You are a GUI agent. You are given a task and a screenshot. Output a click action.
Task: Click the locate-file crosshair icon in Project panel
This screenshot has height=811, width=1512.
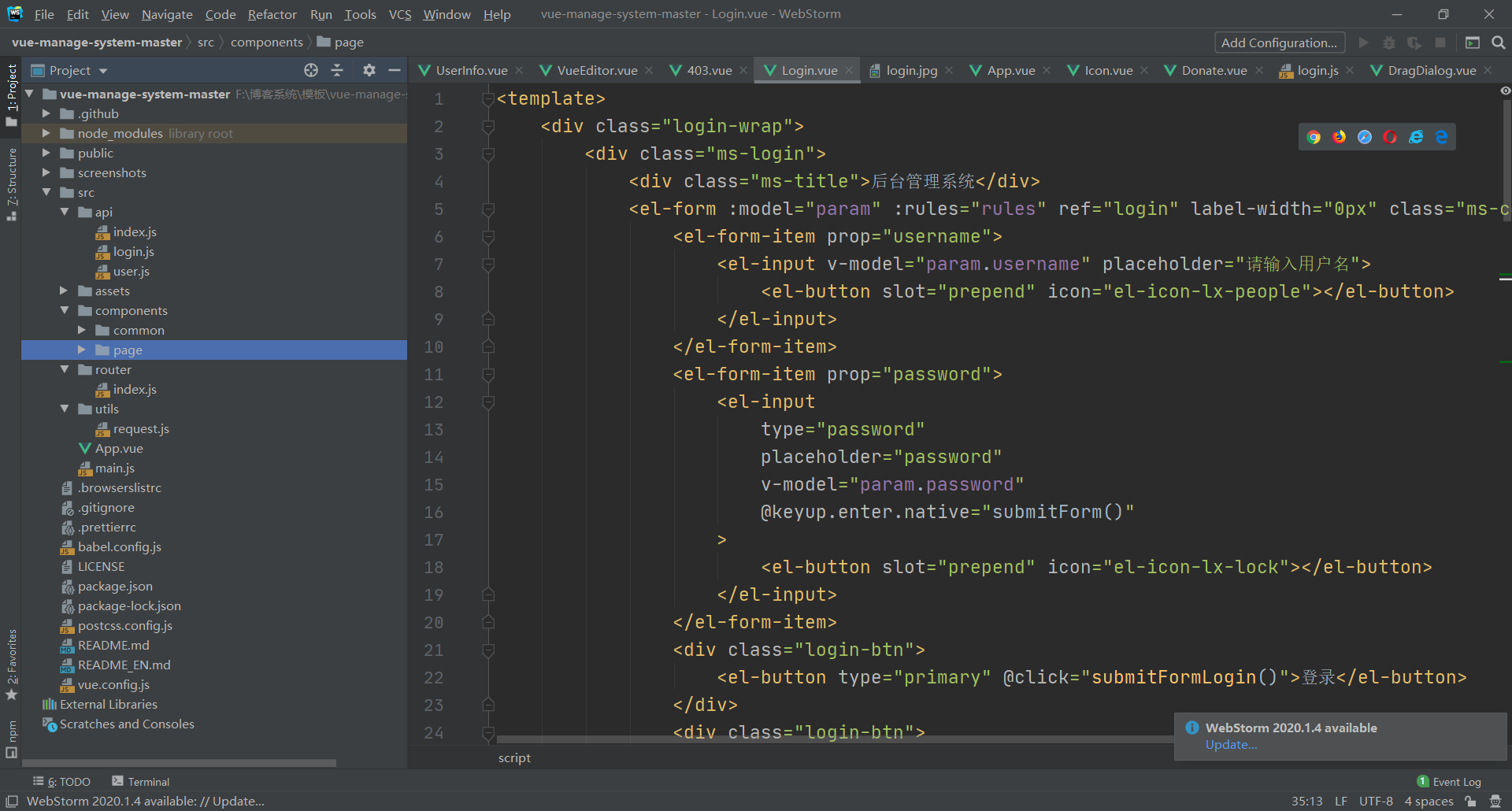311,71
